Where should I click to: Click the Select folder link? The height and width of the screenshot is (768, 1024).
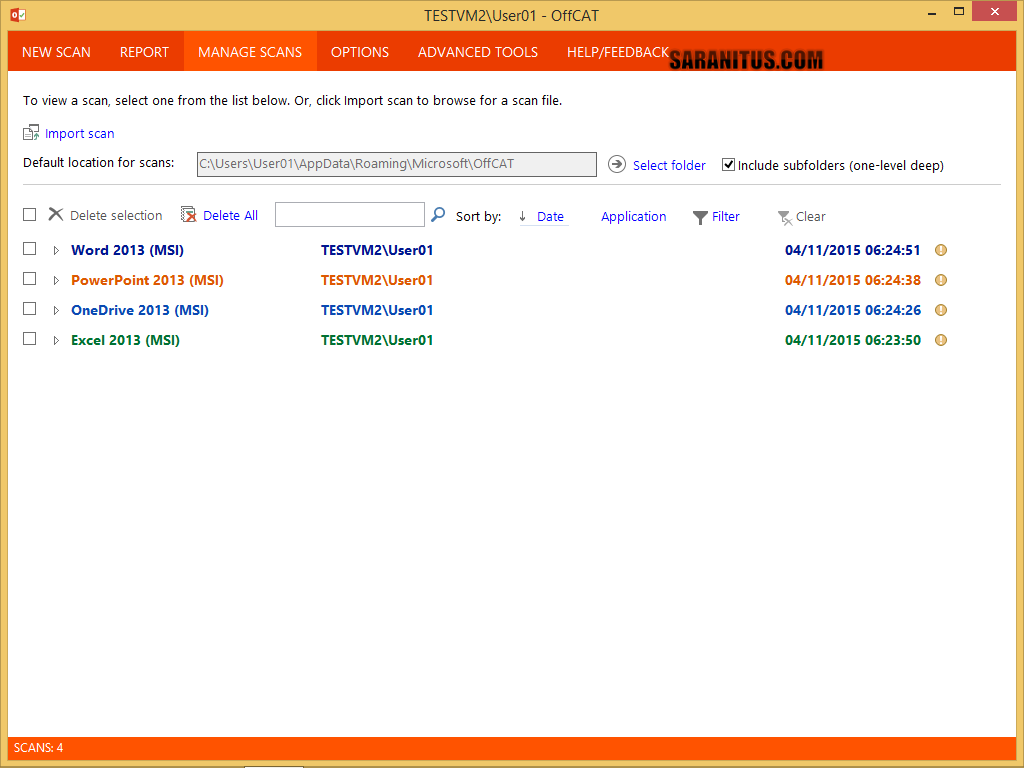click(x=669, y=165)
